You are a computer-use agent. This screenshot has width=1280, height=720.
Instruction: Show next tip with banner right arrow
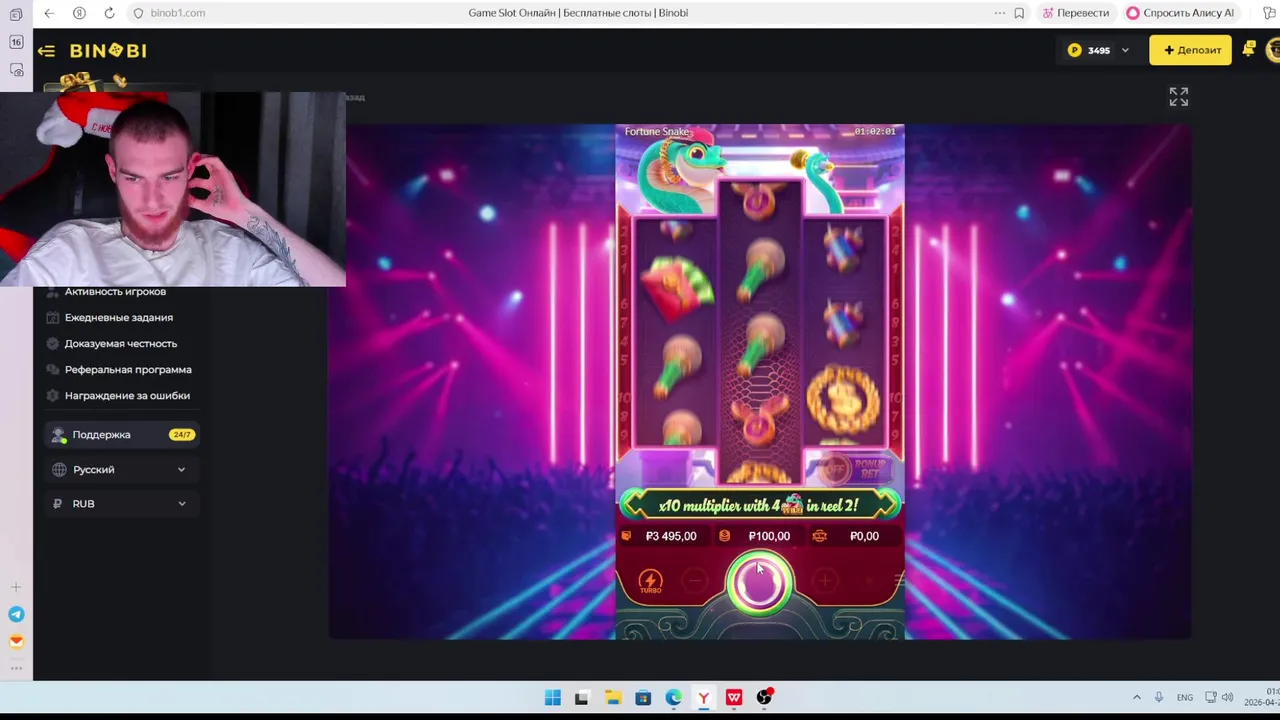[889, 505]
